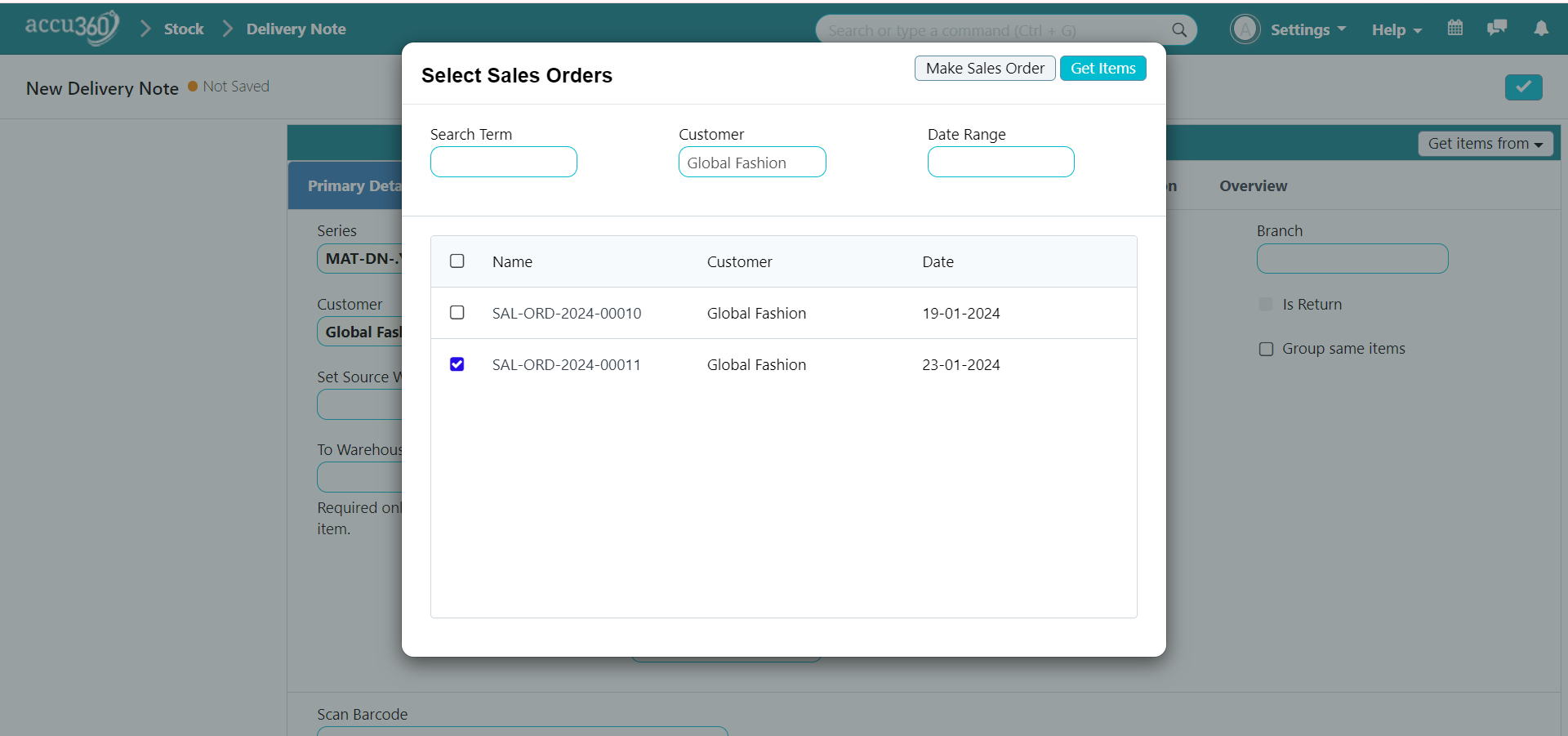Click Global Fashion in SAL-ORD-2024-00011 row
Viewport: 1568px width, 736px height.
(756, 364)
